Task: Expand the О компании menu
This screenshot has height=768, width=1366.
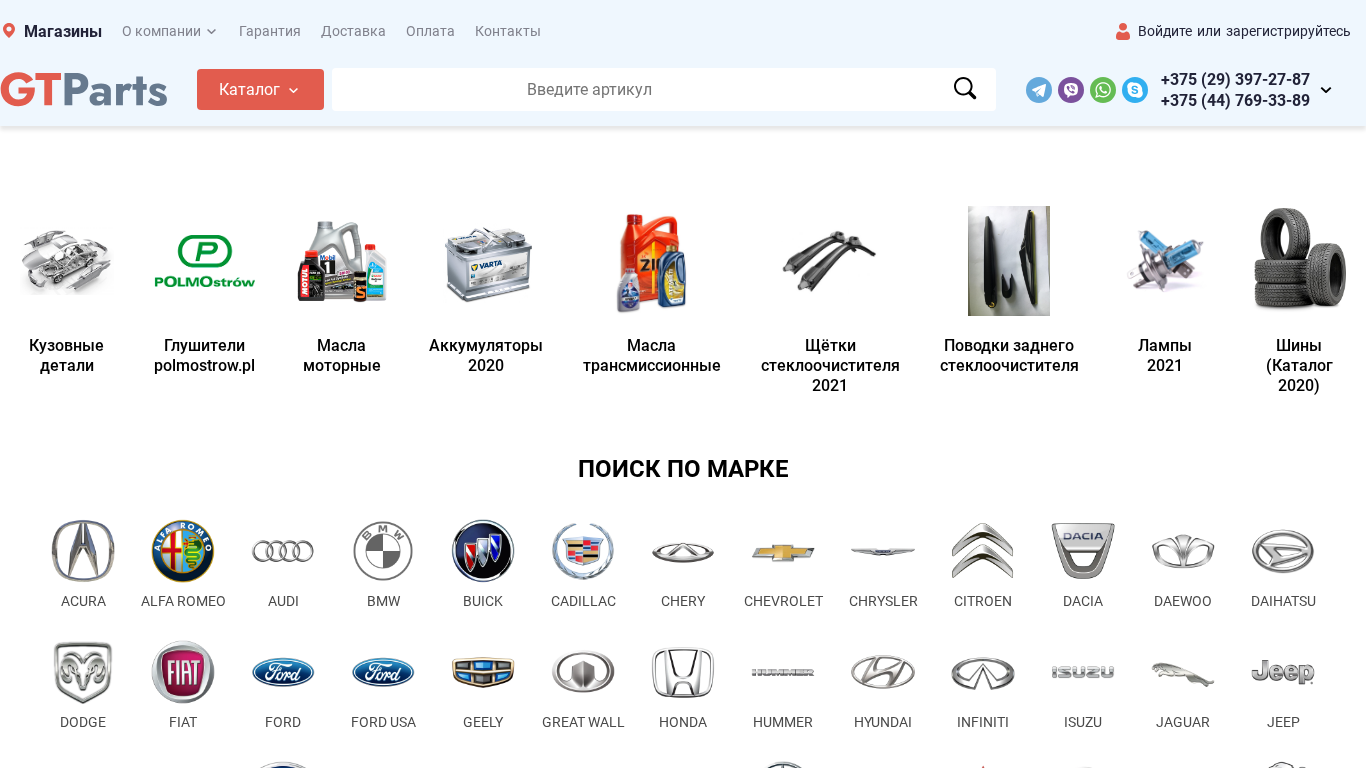Action: (x=169, y=31)
